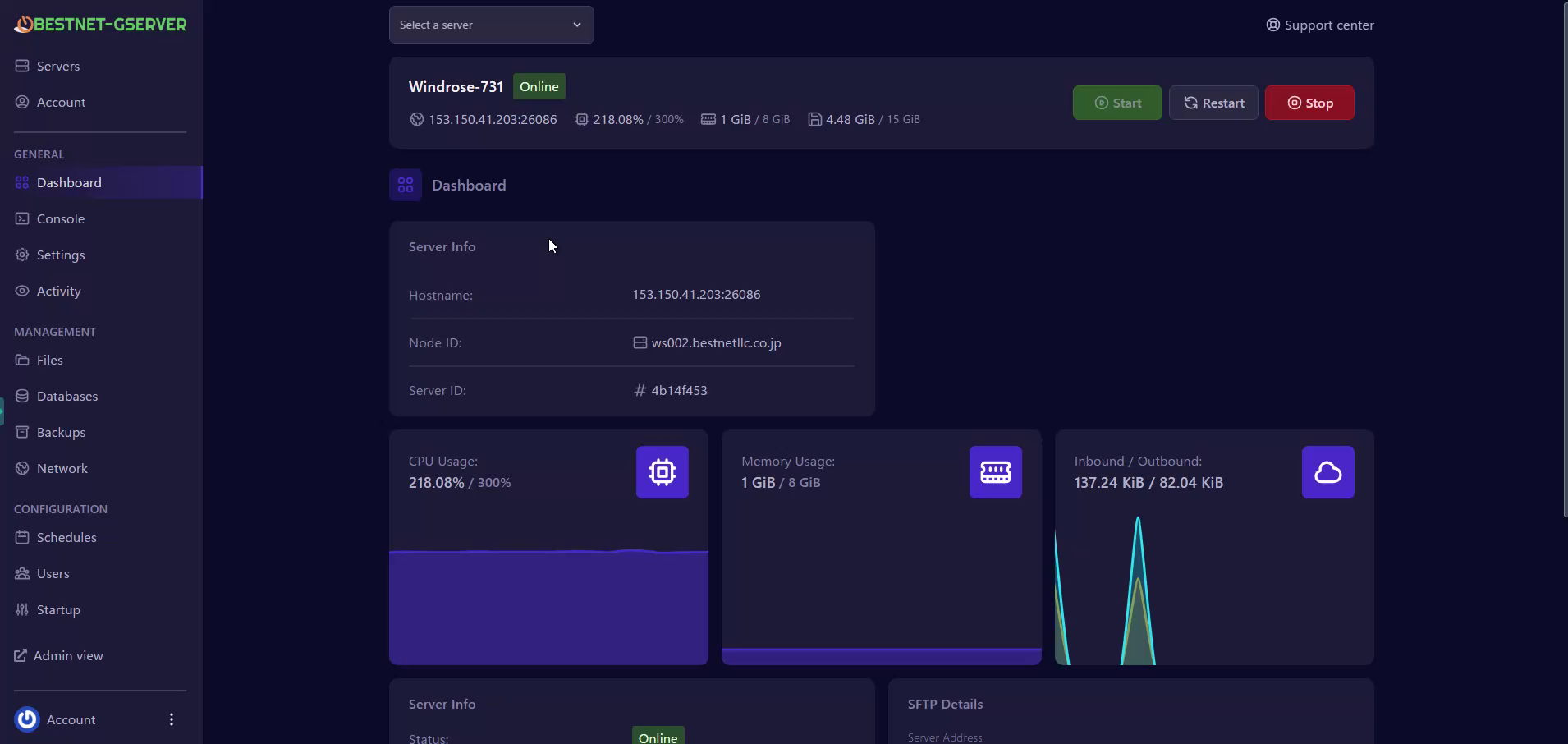Open the Select a server dropdown
Viewport: 1568px width, 744px height.
pos(491,25)
